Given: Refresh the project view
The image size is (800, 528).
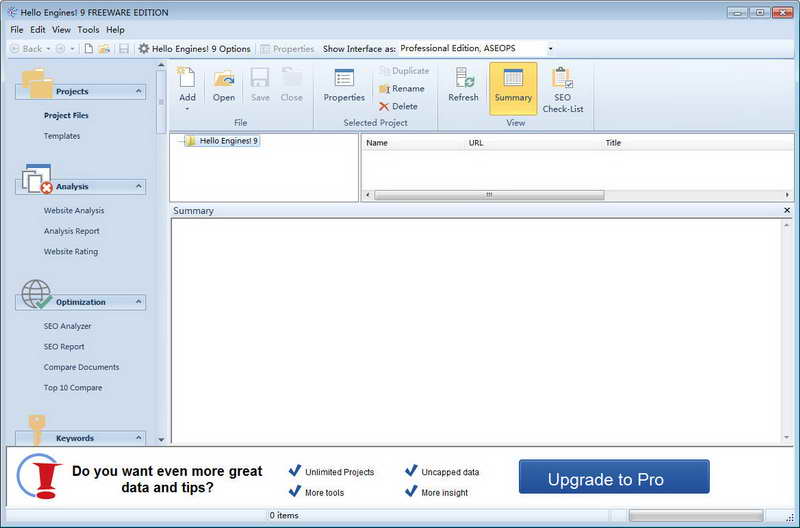Looking at the screenshot, I should pos(463,85).
